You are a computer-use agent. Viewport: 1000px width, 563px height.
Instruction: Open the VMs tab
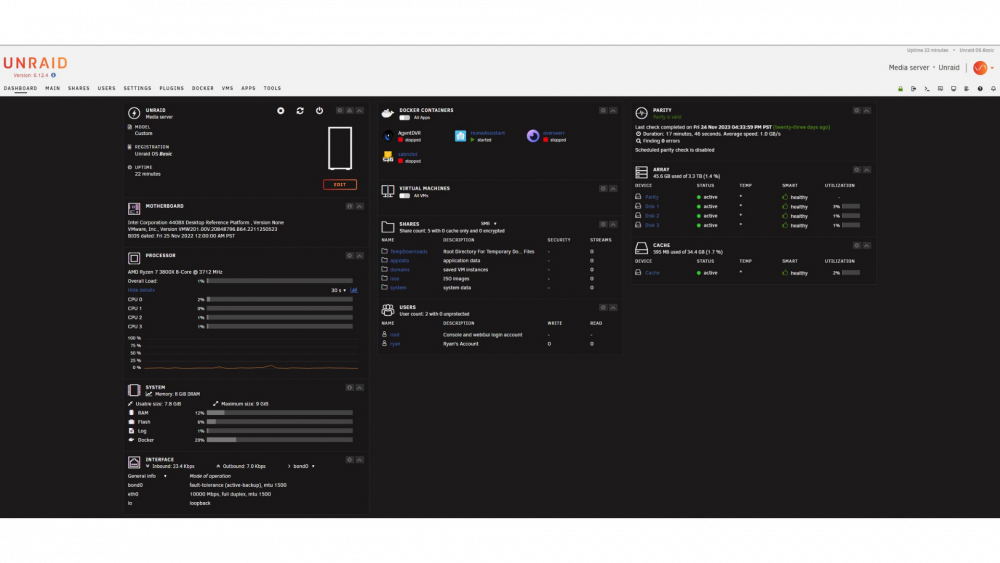228,89
